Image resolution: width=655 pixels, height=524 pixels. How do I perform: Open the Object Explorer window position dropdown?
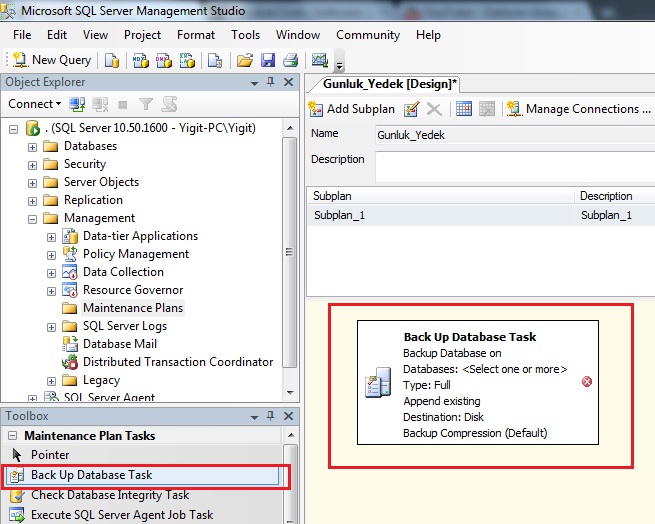254,83
